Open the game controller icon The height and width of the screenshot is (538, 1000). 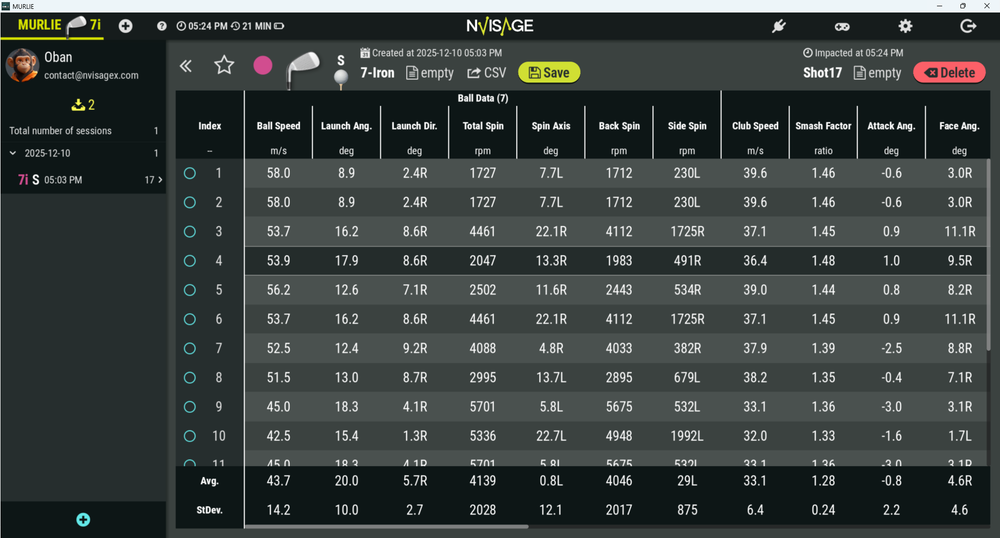pyautogui.click(x=842, y=26)
